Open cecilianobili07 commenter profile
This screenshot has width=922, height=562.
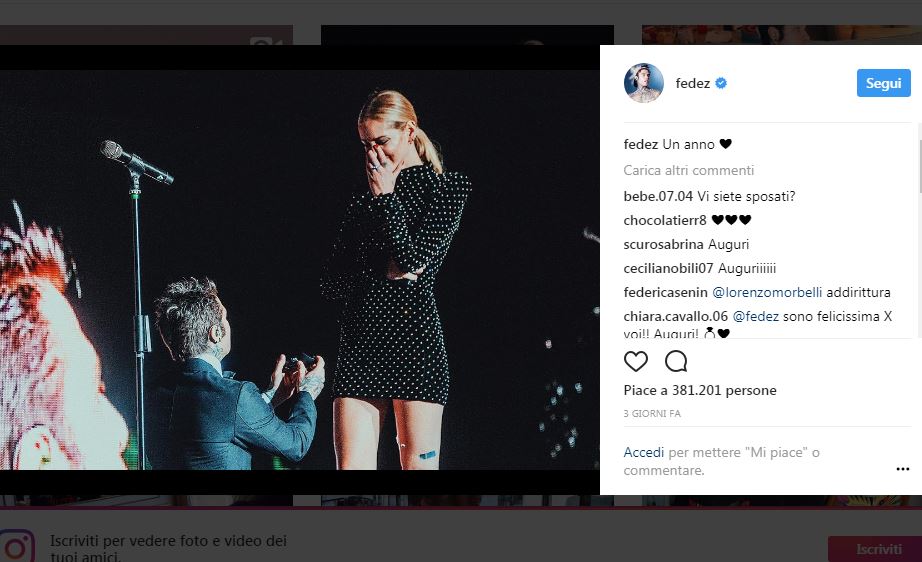(668, 268)
